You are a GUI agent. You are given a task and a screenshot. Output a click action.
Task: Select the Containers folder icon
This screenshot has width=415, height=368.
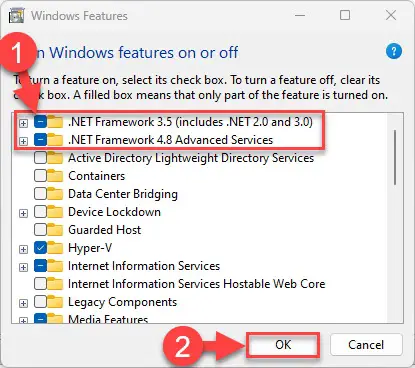point(55,176)
